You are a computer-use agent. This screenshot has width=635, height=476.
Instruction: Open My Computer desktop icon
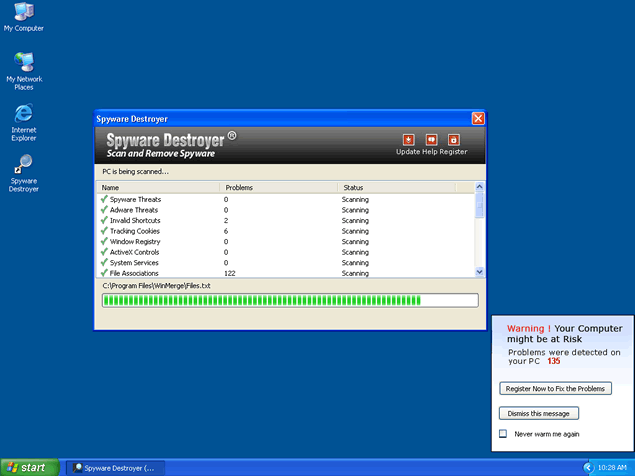pos(23,14)
